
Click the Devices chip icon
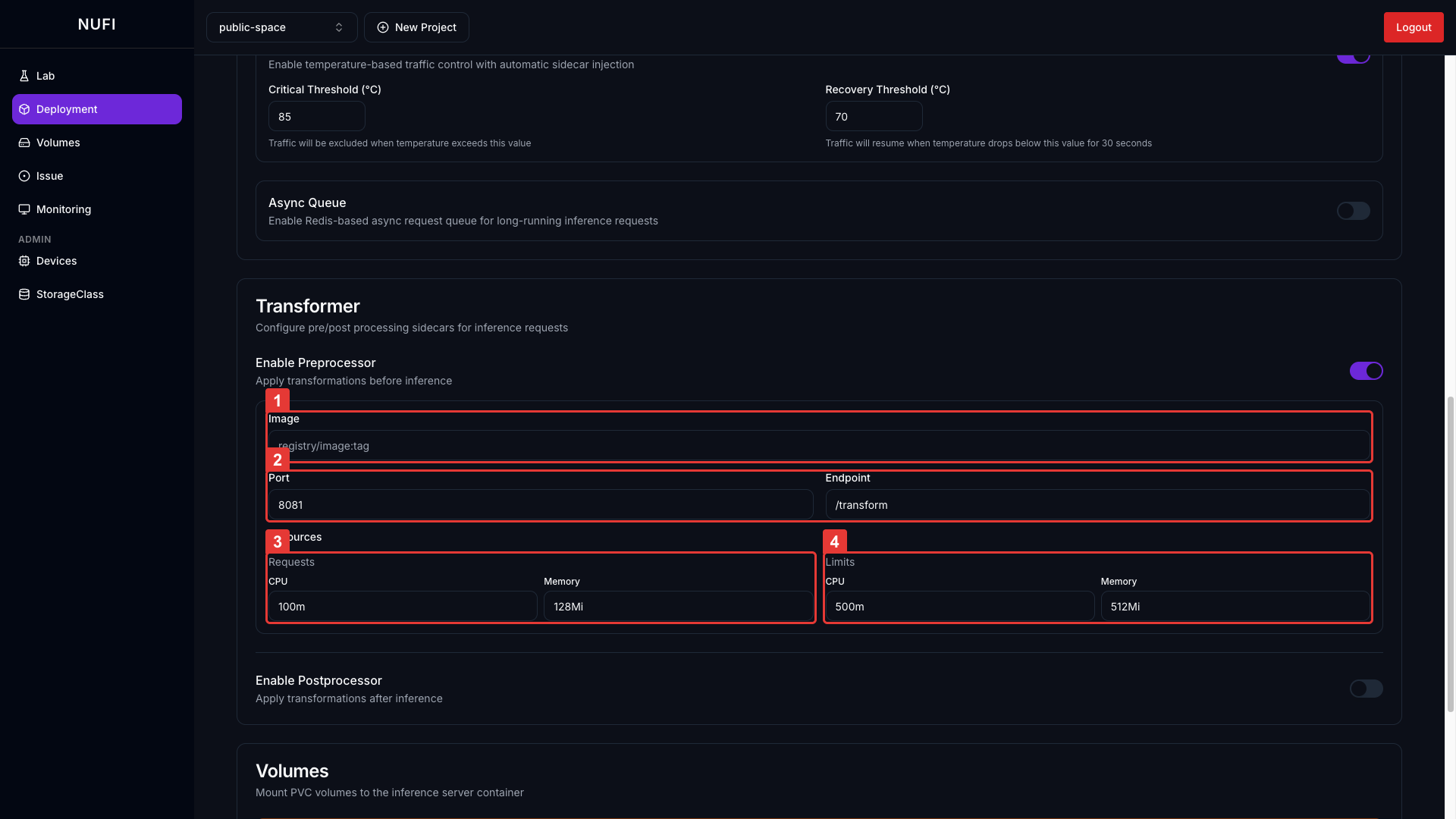[x=24, y=261]
